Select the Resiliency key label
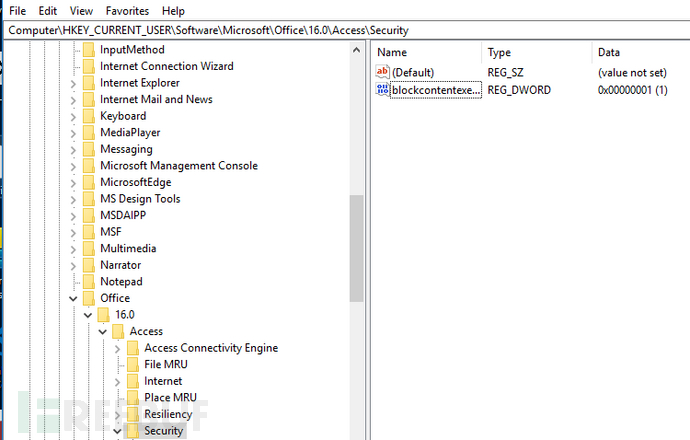Viewport: 690px width, 440px height. [x=168, y=414]
